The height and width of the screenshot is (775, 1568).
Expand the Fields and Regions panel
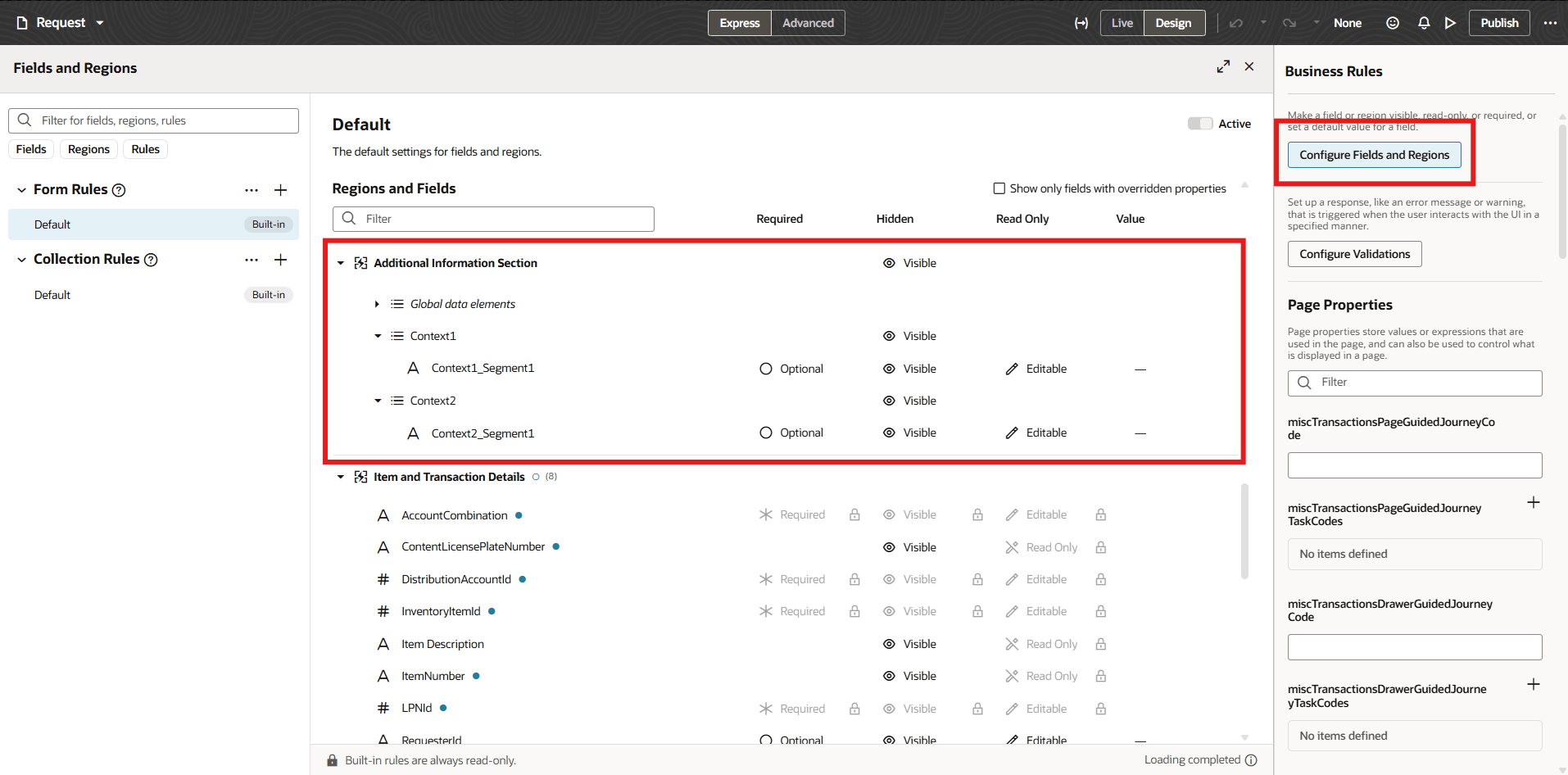pos(1223,66)
